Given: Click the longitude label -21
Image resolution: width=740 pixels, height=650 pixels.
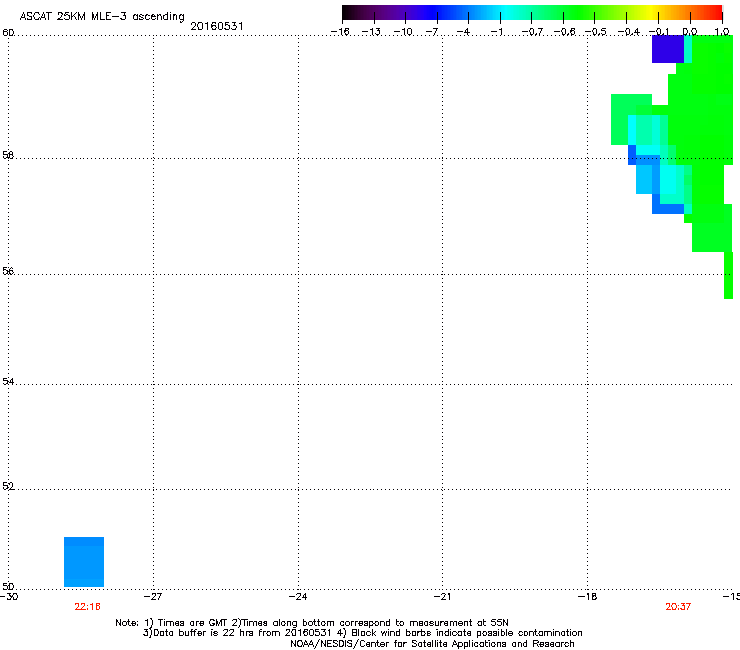Looking at the screenshot, I should 442,596.
